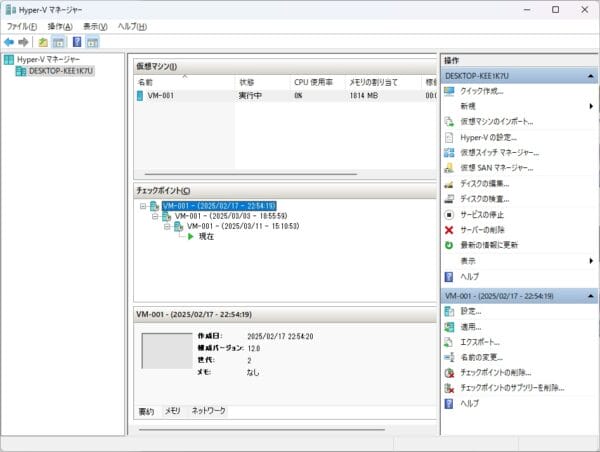Expand the 表示 submenu arrow in actions
Viewport: 600px width, 452px height.
(x=591, y=261)
